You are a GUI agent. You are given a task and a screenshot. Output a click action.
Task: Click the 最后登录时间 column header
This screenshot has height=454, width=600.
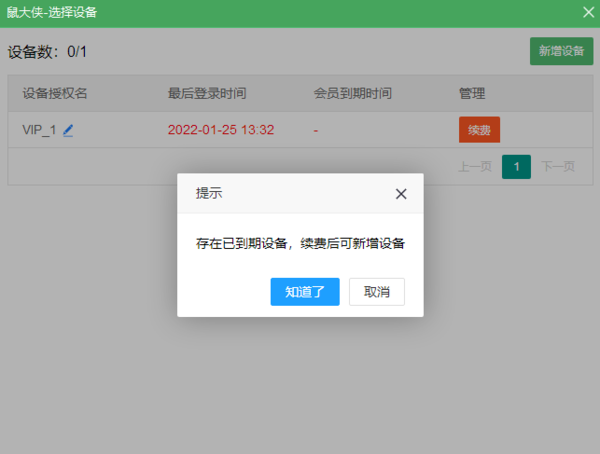207,93
